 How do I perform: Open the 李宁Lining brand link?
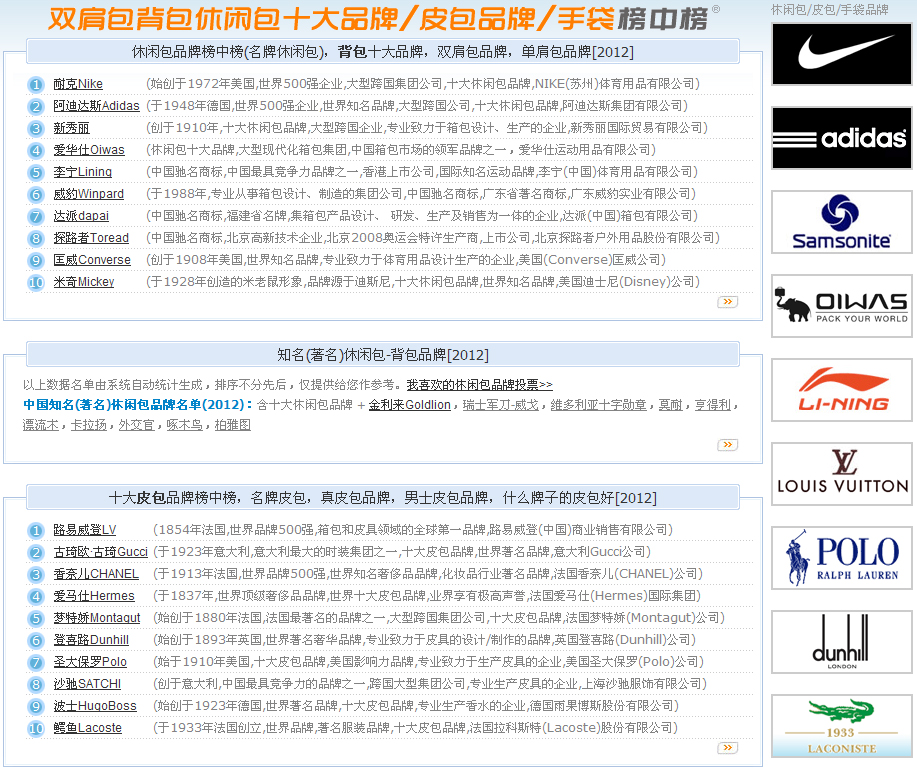click(x=82, y=172)
